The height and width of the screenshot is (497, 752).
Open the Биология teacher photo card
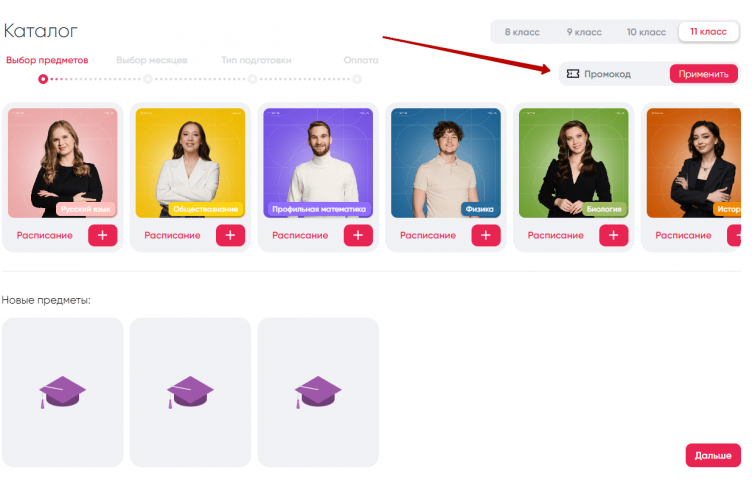[x=573, y=162]
